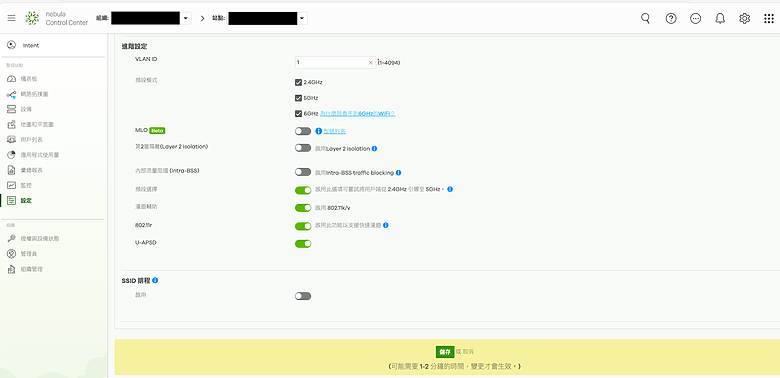Click the 取消 cancel link
The height and width of the screenshot is (378, 780).
468,352
